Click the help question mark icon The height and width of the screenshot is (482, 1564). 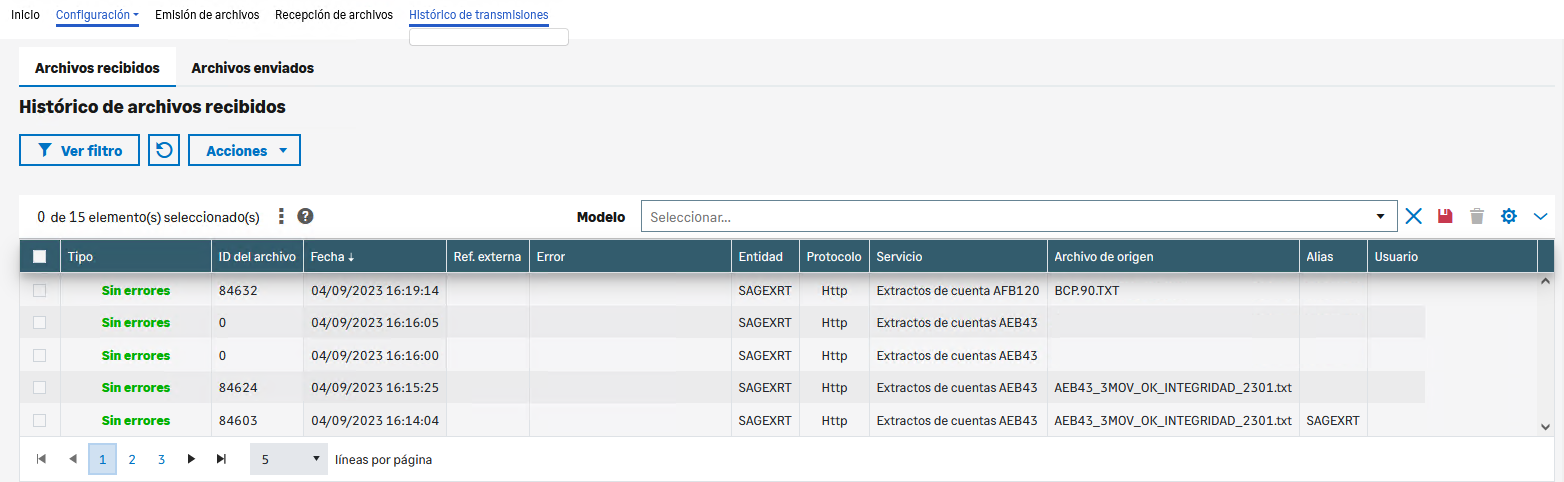click(x=305, y=216)
